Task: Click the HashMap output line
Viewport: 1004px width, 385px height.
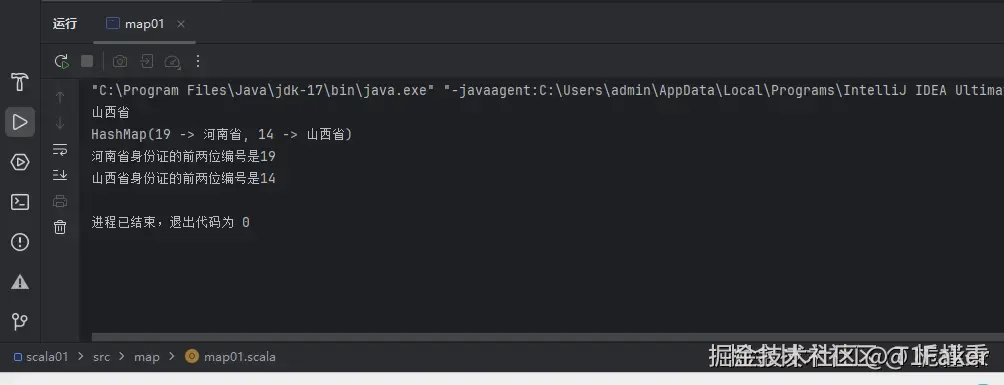Action: tap(222, 135)
